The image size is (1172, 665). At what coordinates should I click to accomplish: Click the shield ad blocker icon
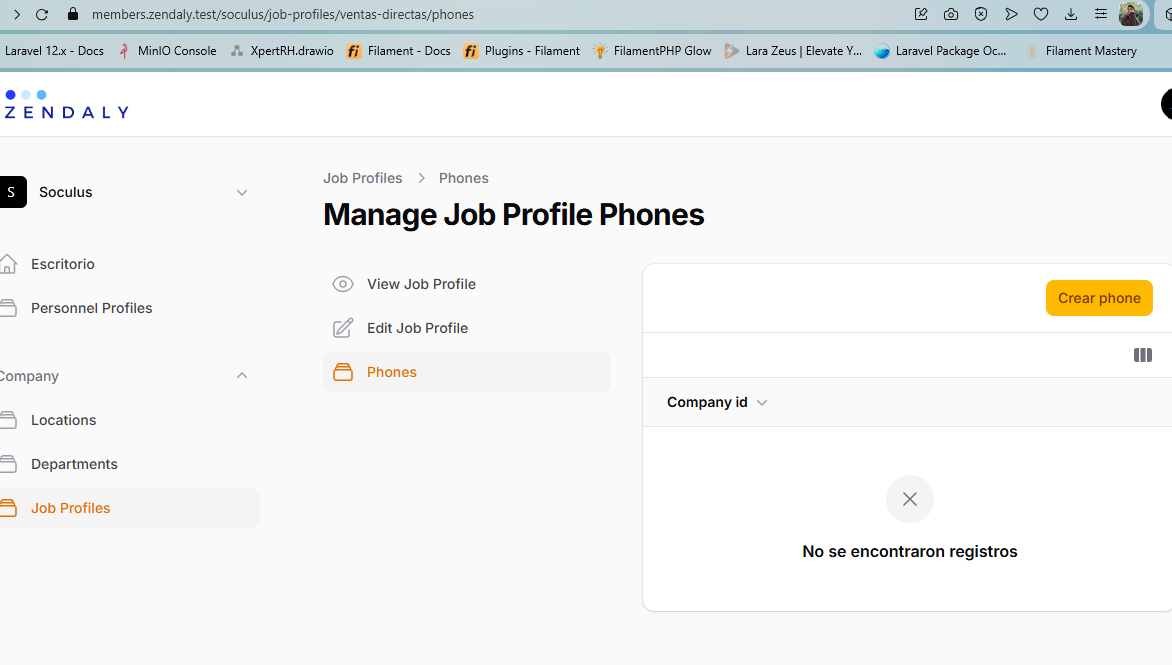coord(981,15)
